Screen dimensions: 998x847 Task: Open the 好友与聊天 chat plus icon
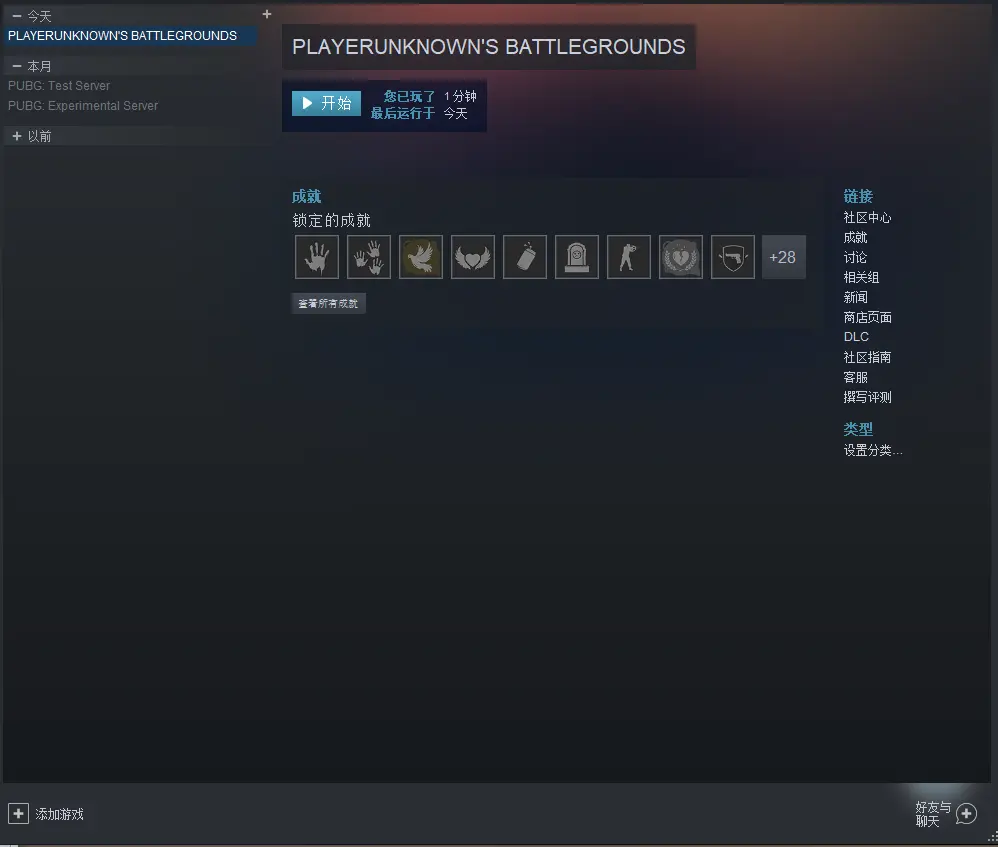click(966, 813)
